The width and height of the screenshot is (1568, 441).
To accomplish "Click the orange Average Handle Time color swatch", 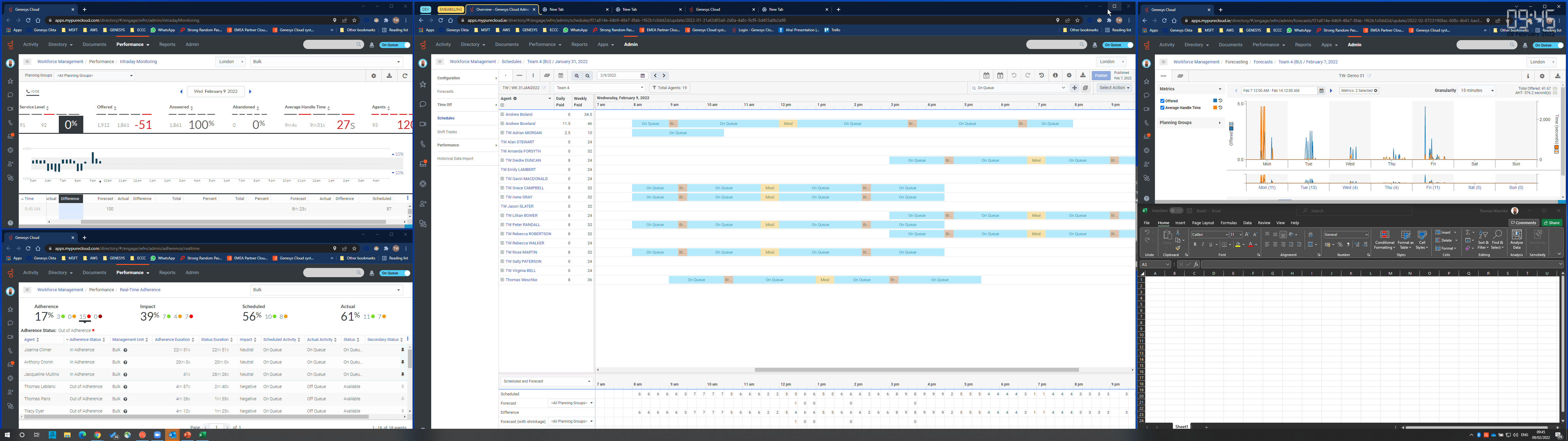I will tap(1216, 108).
